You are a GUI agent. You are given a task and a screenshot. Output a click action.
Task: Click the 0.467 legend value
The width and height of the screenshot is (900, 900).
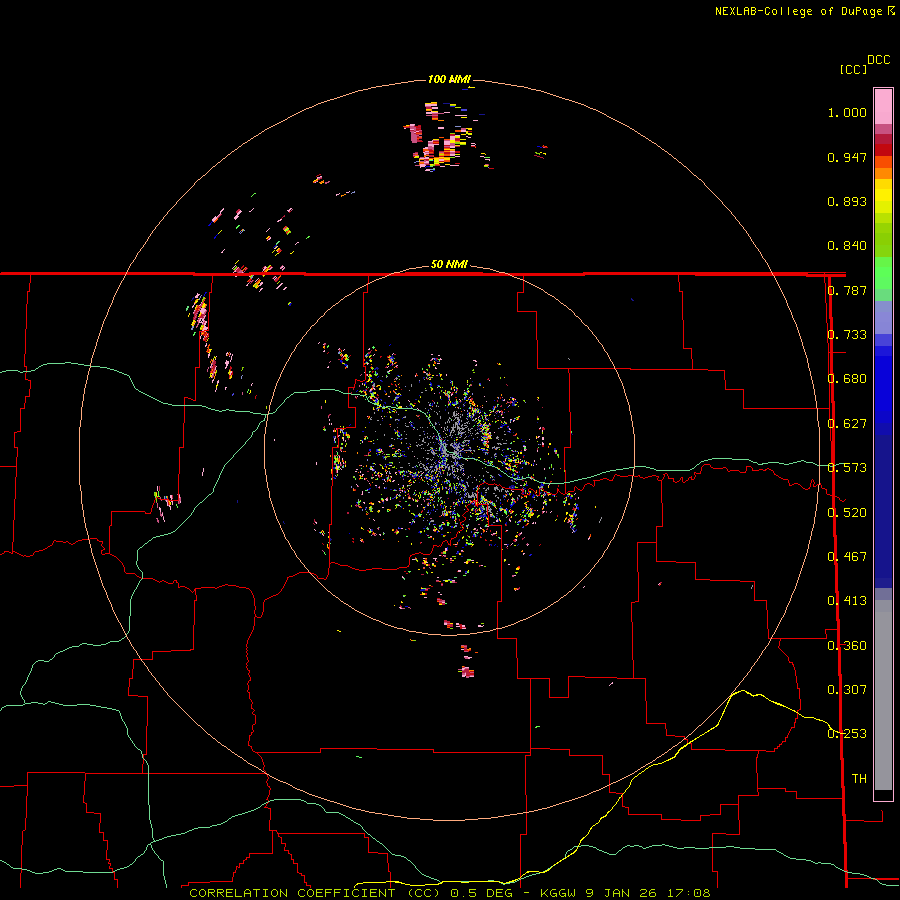click(847, 557)
